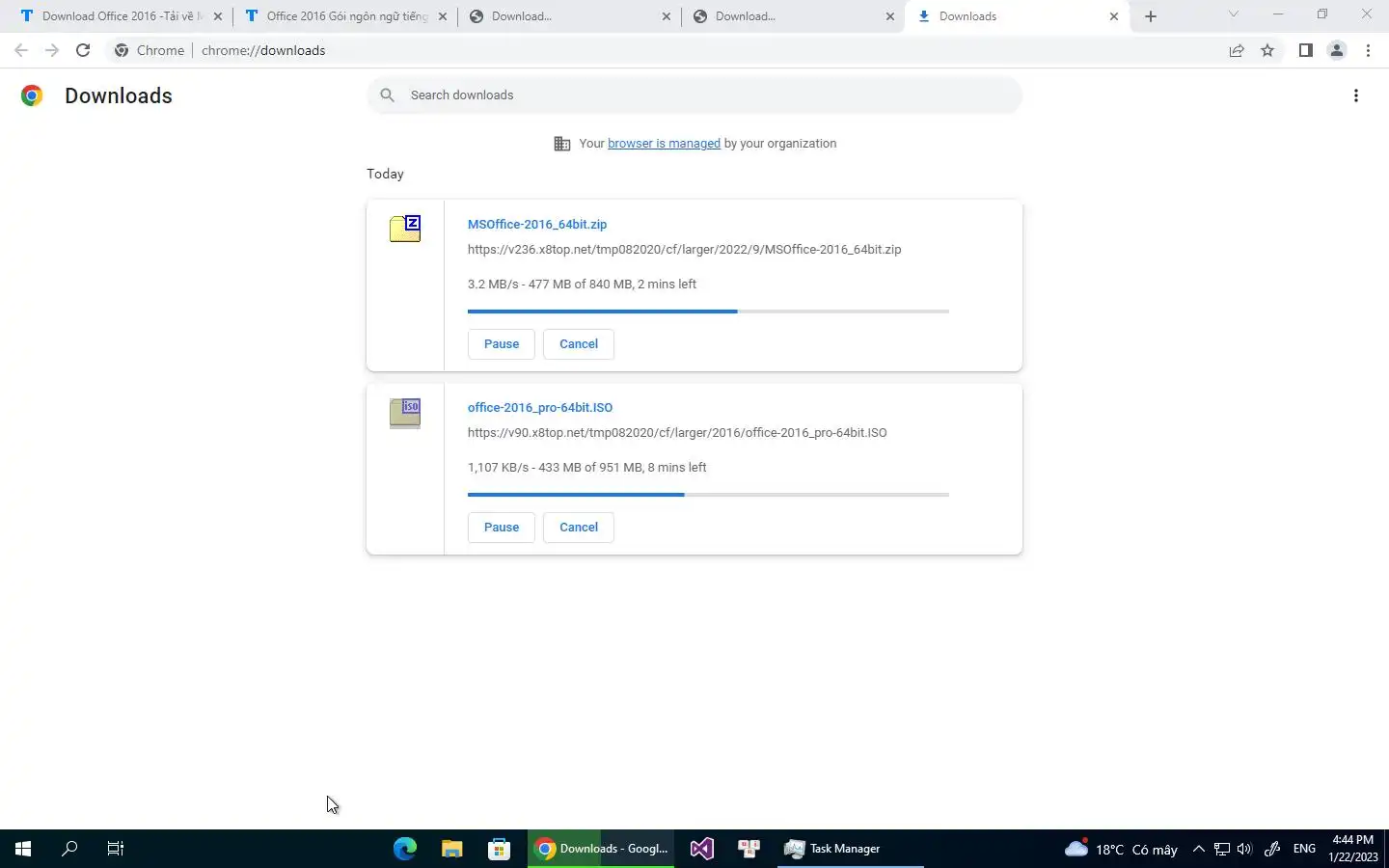Open a new tab with plus button
1389x868 pixels.
point(1150,16)
